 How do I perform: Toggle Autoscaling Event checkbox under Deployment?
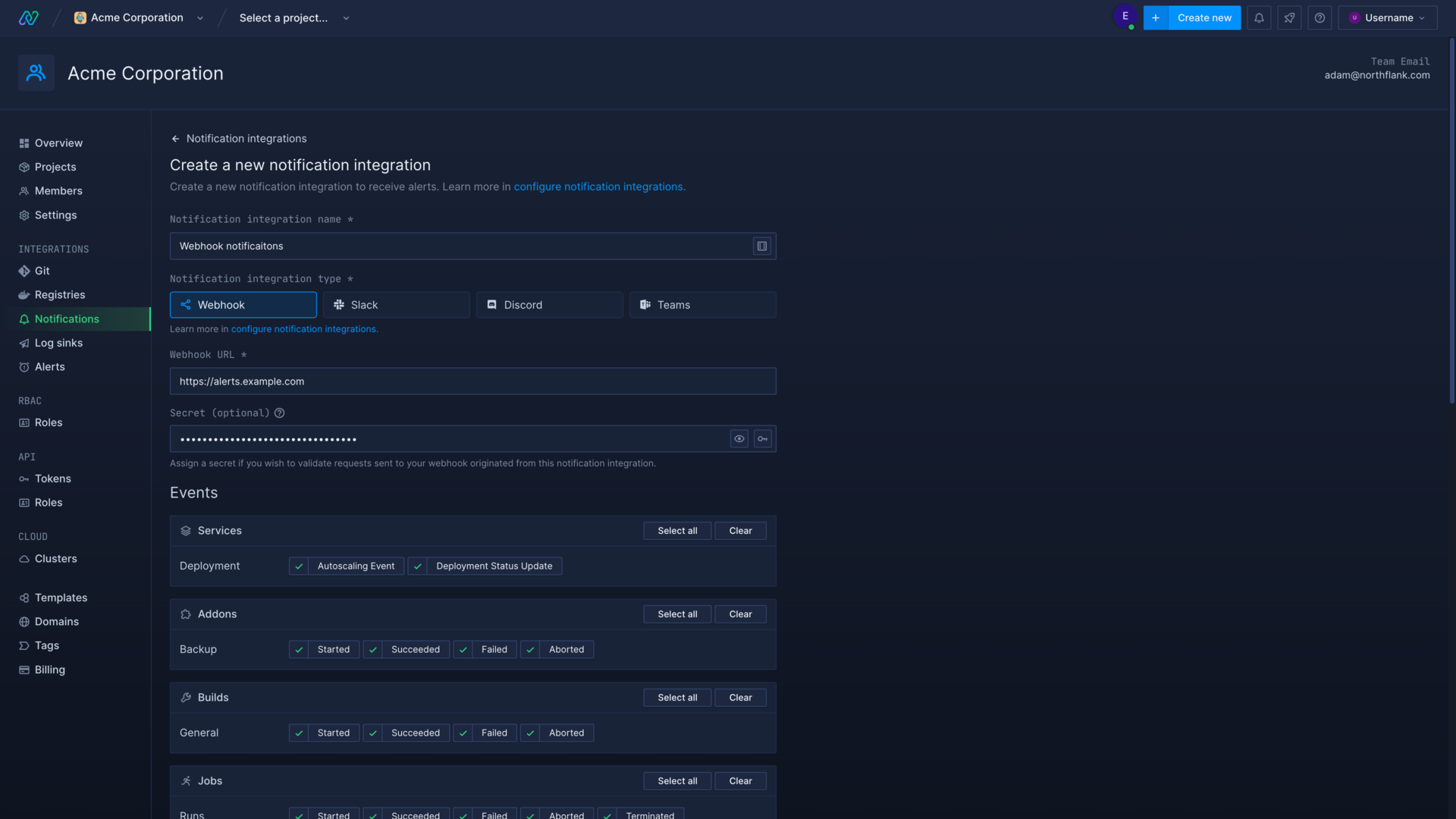click(x=297, y=566)
